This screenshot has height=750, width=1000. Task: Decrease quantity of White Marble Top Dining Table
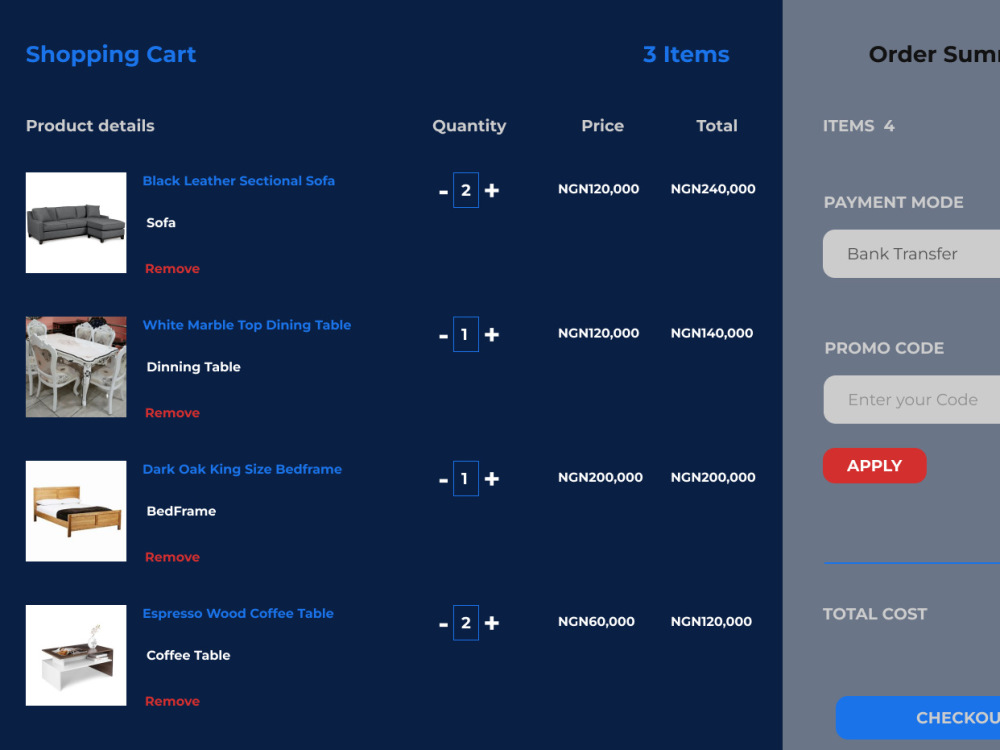(443, 335)
